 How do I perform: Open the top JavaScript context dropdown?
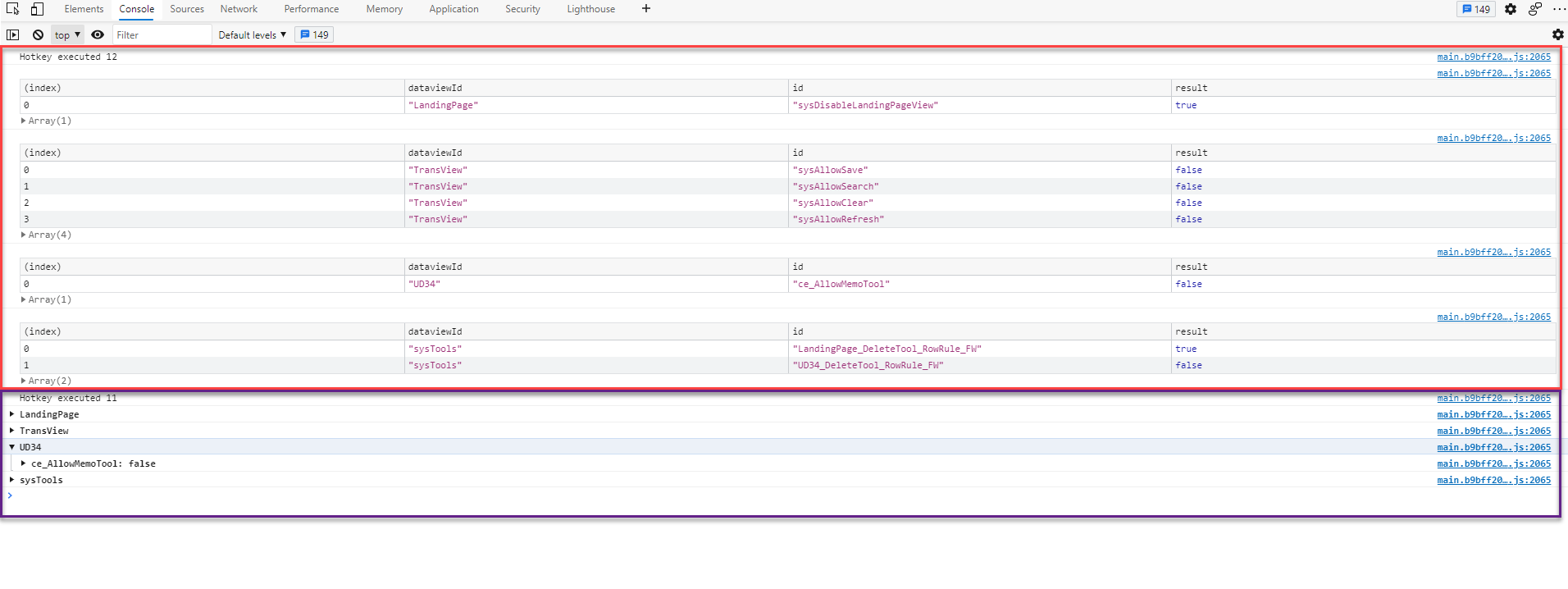(x=67, y=34)
